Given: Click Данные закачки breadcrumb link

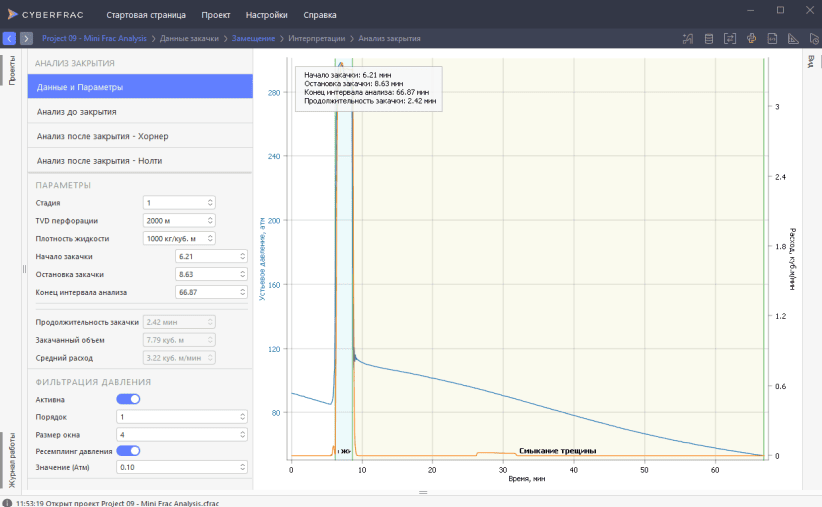Looking at the screenshot, I should (189, 38).
